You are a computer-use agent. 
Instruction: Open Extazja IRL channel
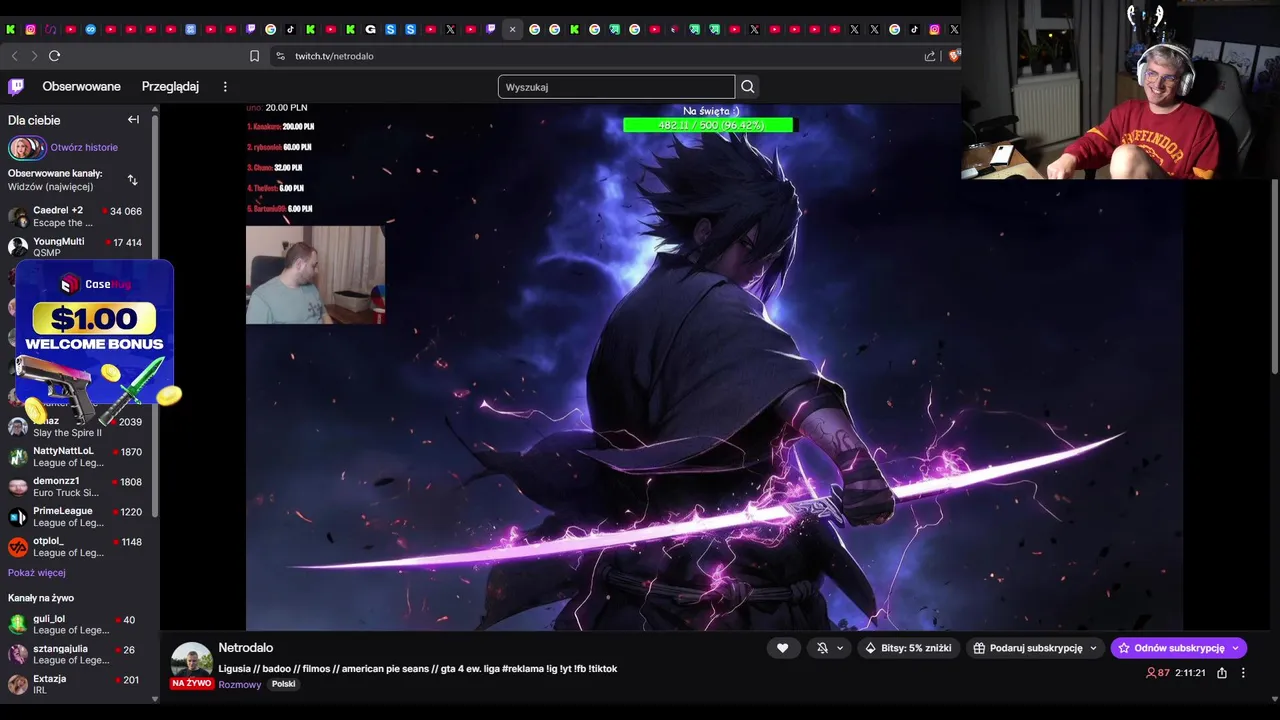pyautogui.click(x=77, y=685)
